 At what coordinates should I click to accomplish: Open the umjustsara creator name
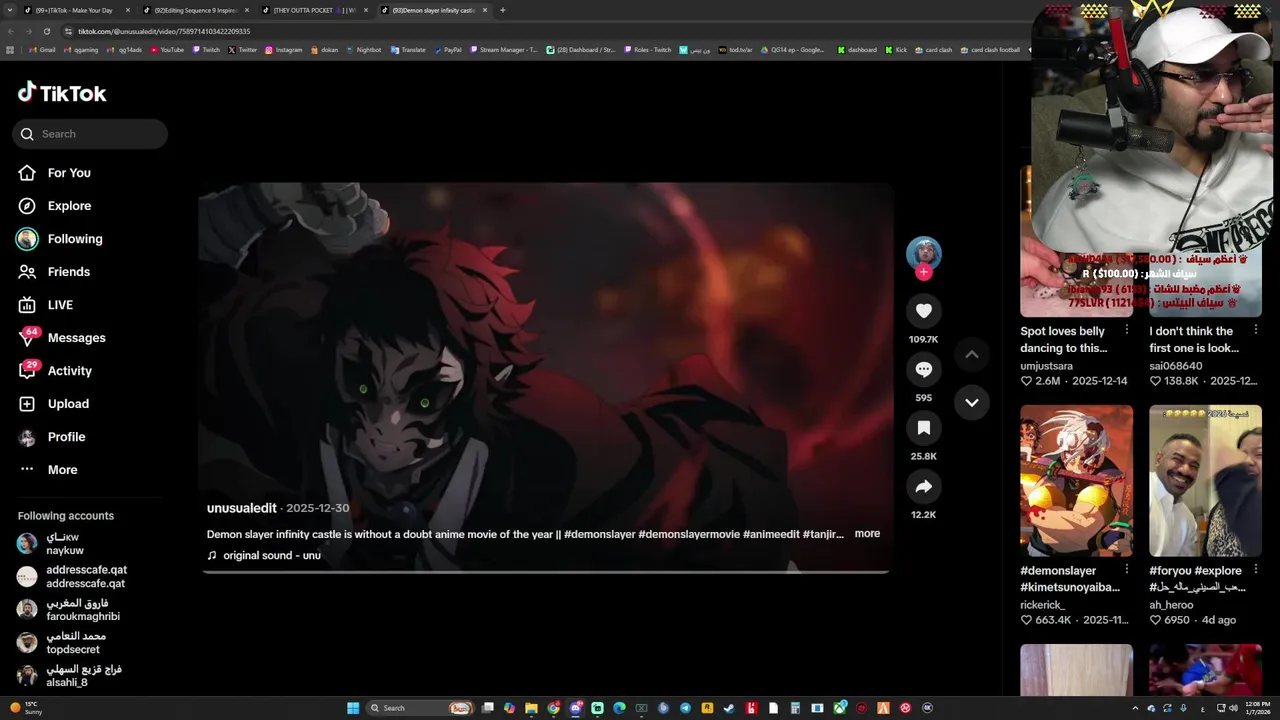point(1046,366)
